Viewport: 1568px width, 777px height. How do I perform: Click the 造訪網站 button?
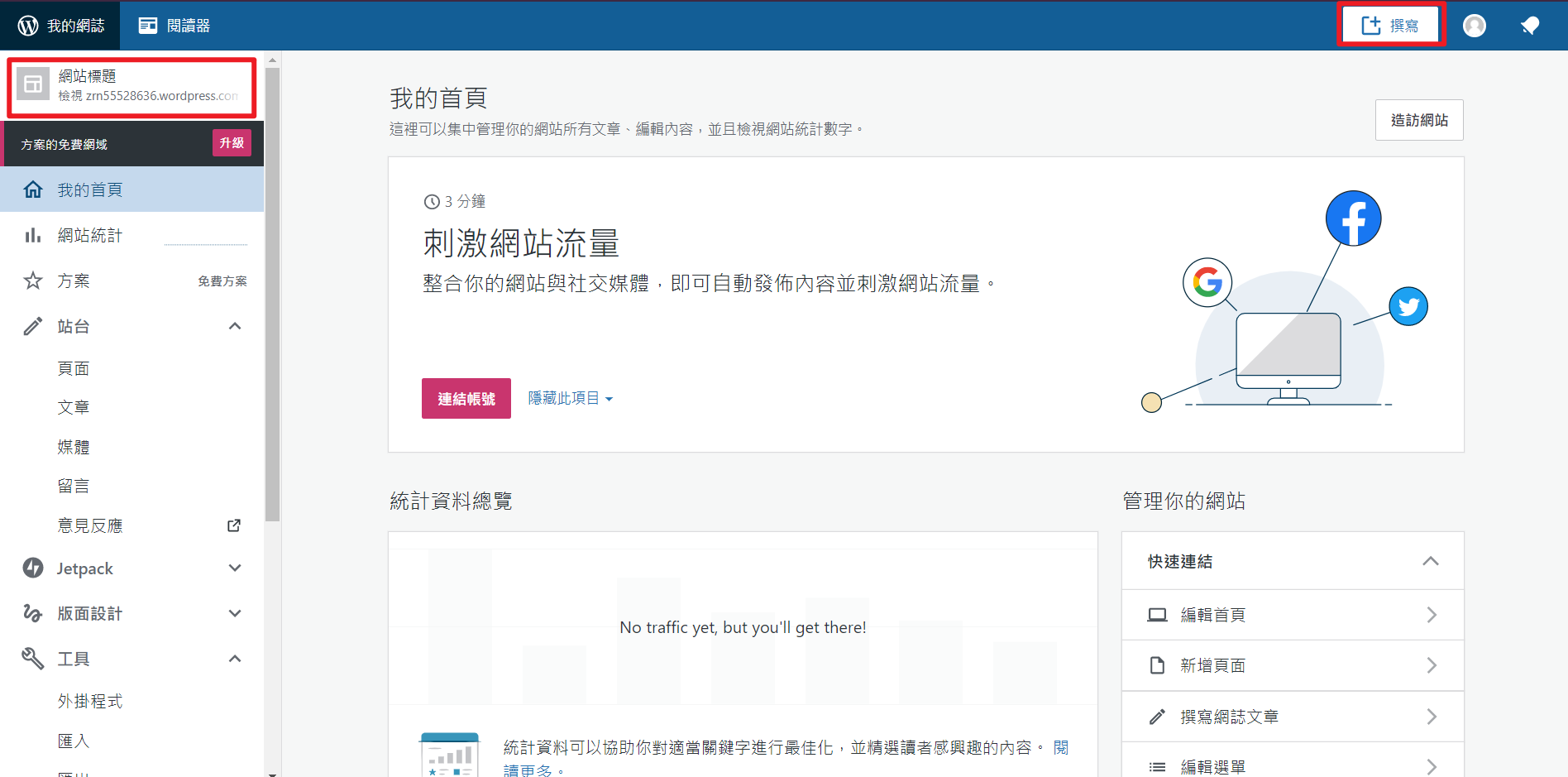pyautogui.click(x=1418, y=121)
